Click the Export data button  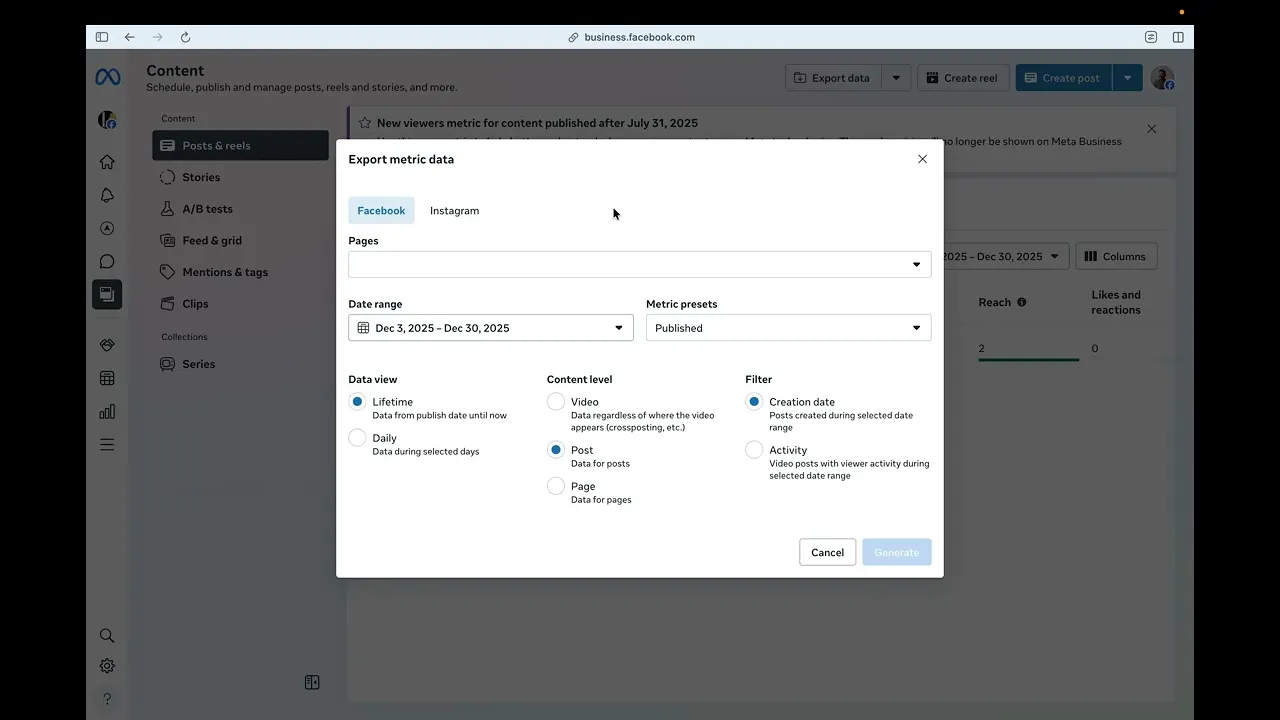(834, 78)
